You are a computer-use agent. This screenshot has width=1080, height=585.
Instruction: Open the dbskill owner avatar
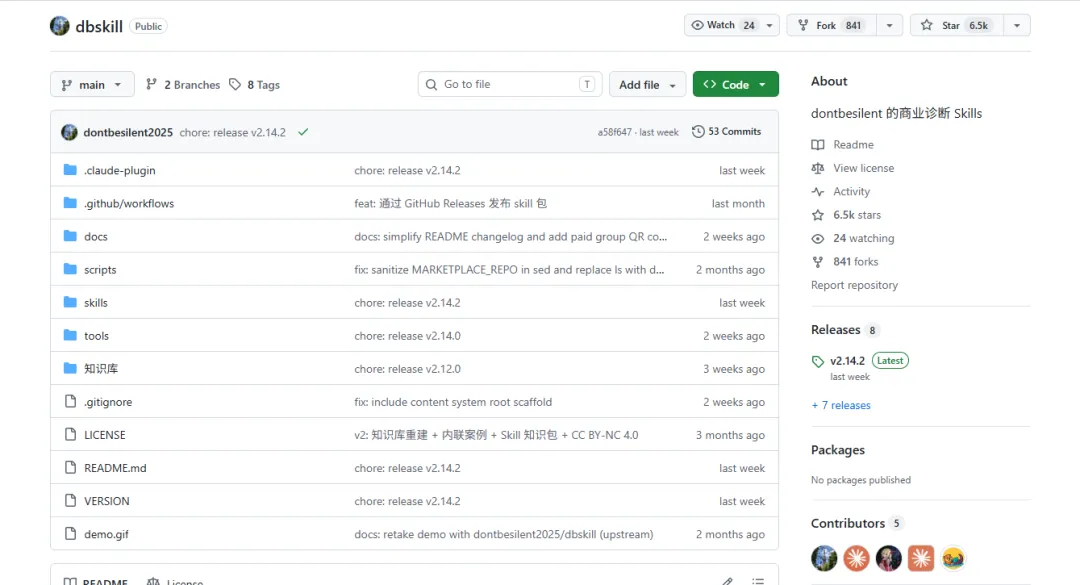[x=60, y=26]
